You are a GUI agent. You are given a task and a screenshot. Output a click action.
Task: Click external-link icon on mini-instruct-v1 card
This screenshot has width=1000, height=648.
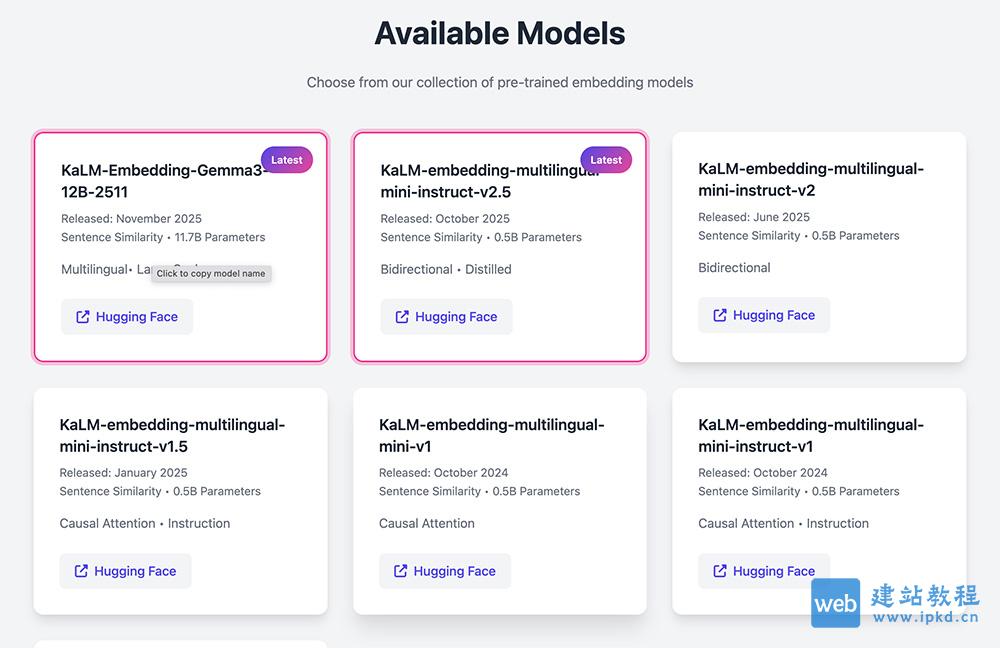tap(720, 571)
